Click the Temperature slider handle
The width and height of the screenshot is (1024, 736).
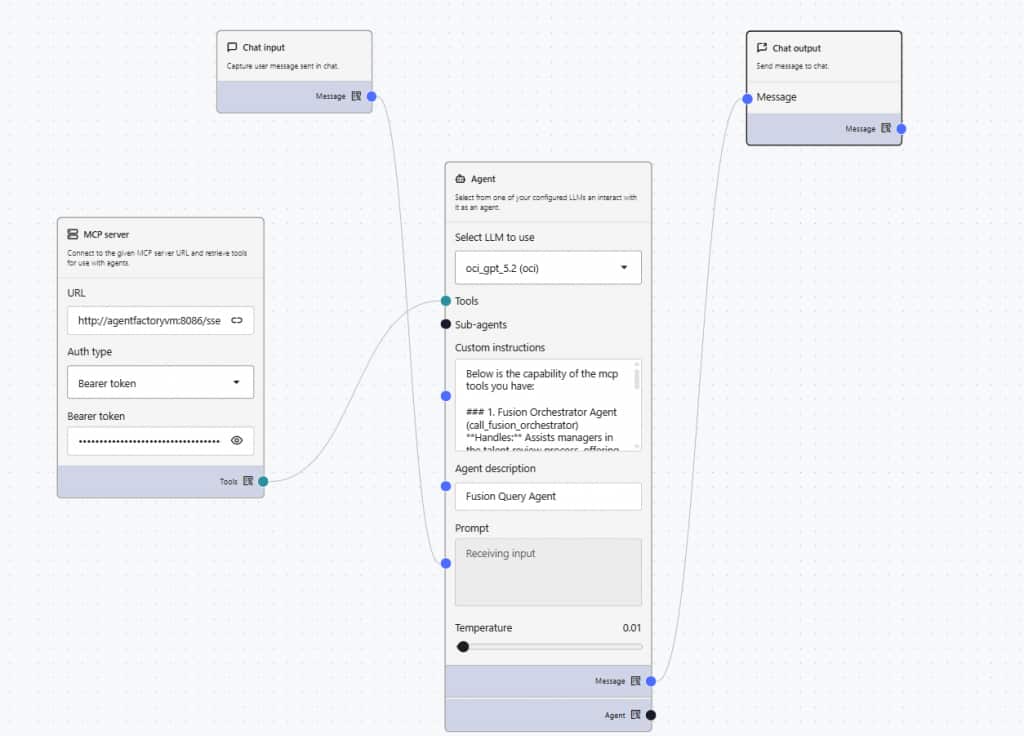(463, 647)
